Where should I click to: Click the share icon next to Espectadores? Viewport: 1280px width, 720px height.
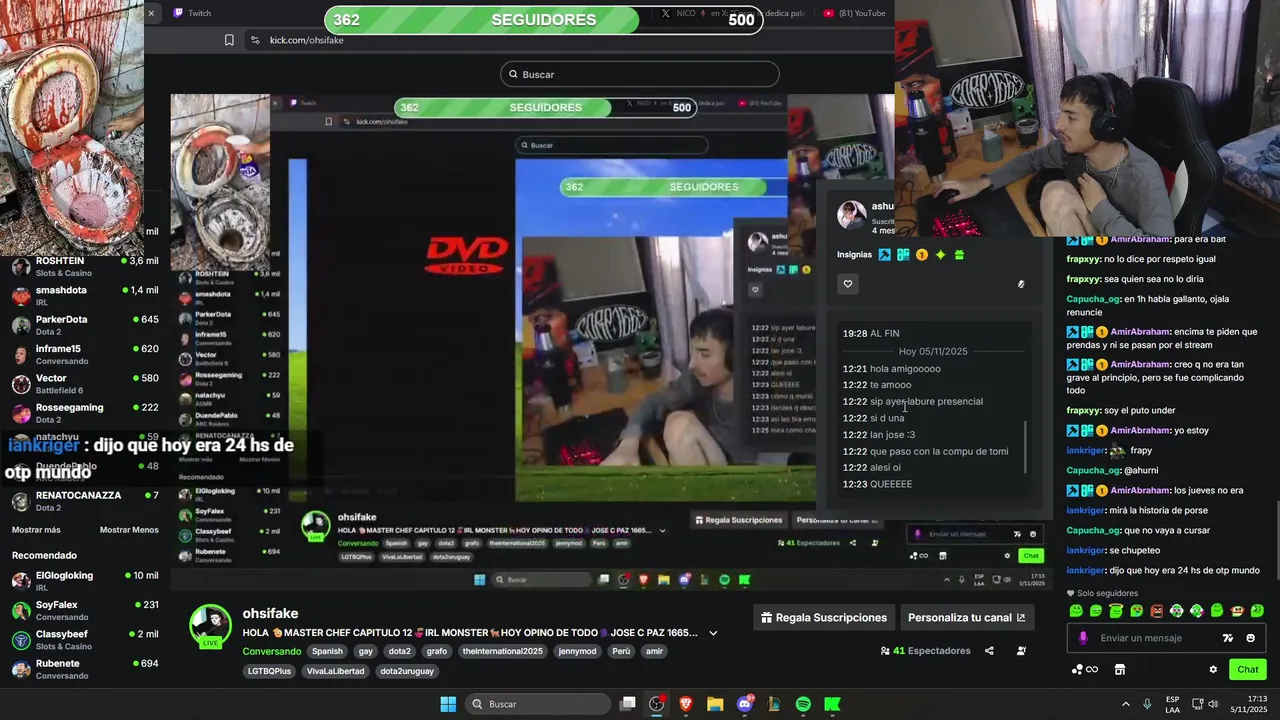(x=989, y=651)
